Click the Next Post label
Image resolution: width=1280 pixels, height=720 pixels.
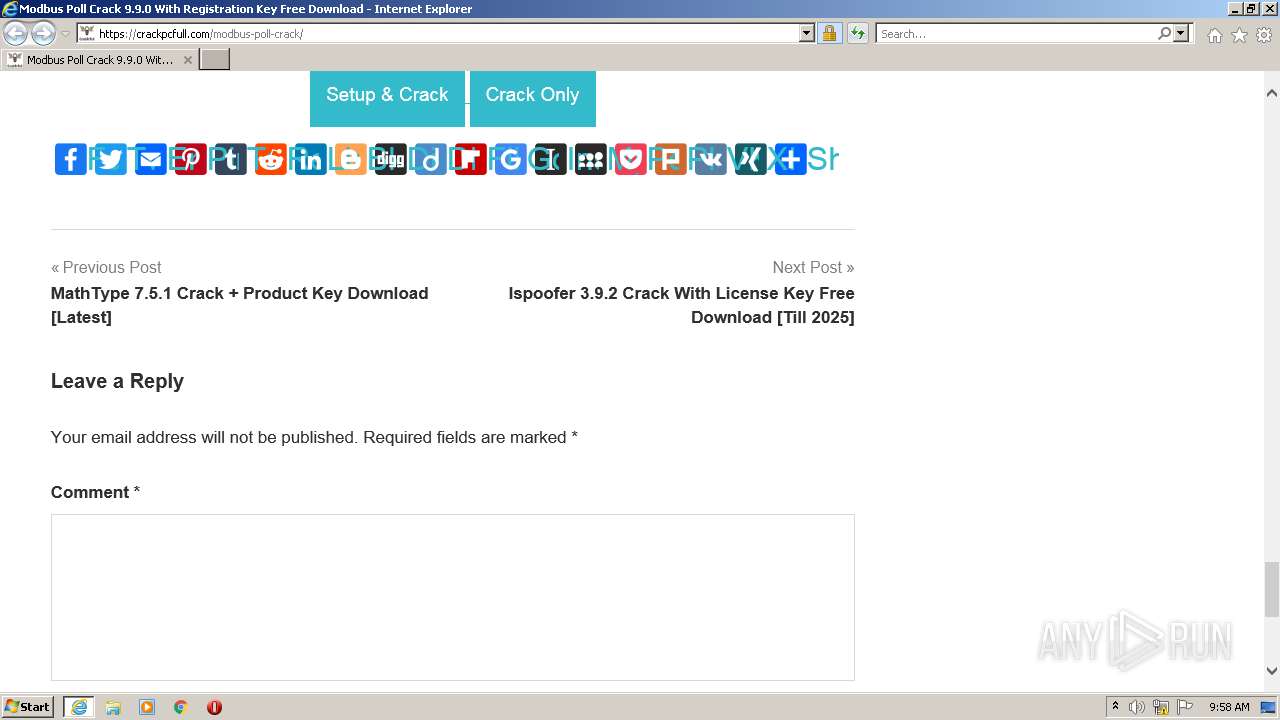[x=813, y=267]
